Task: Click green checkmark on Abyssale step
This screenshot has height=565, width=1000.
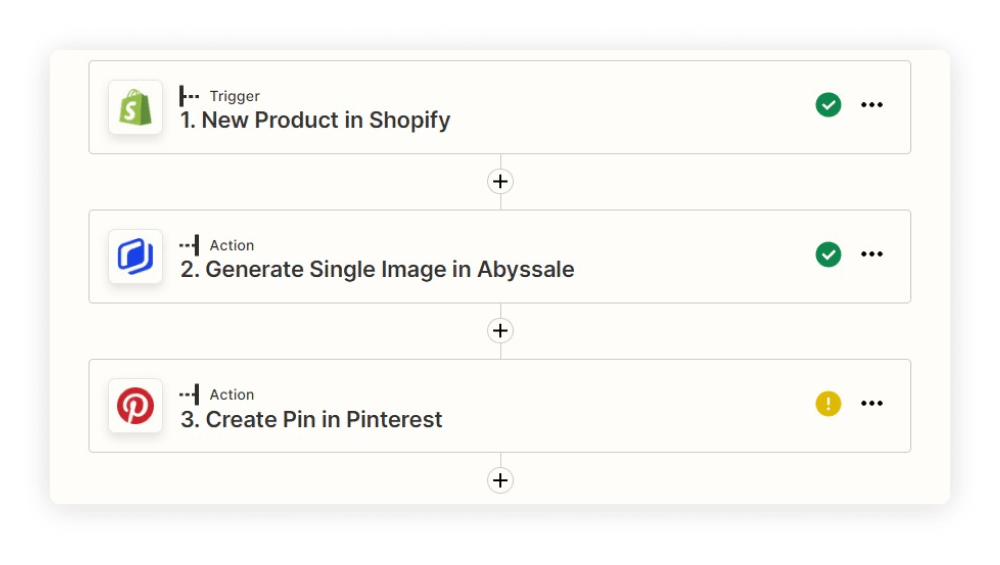Action: click(828, 254)
